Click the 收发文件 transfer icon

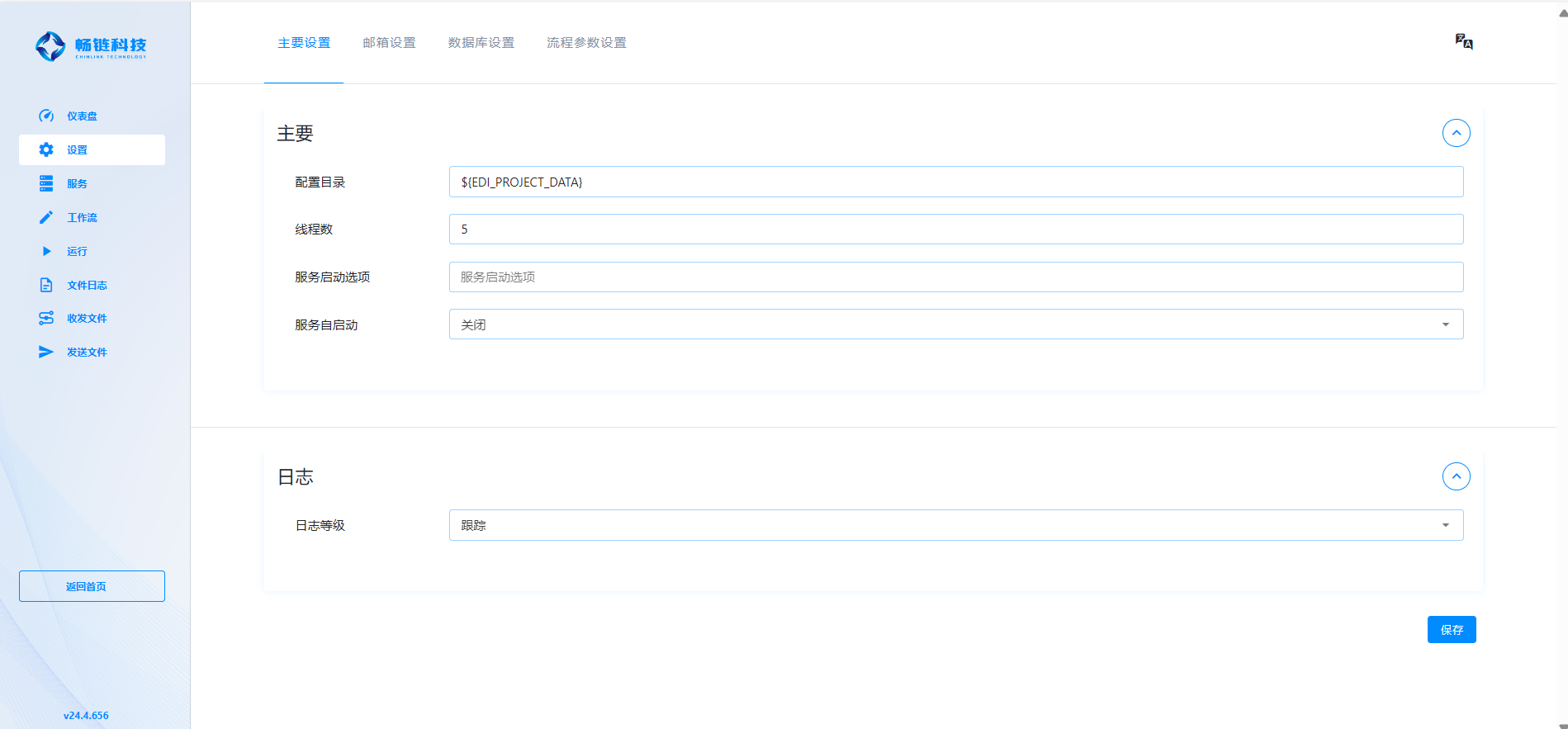tap(46, 318)
